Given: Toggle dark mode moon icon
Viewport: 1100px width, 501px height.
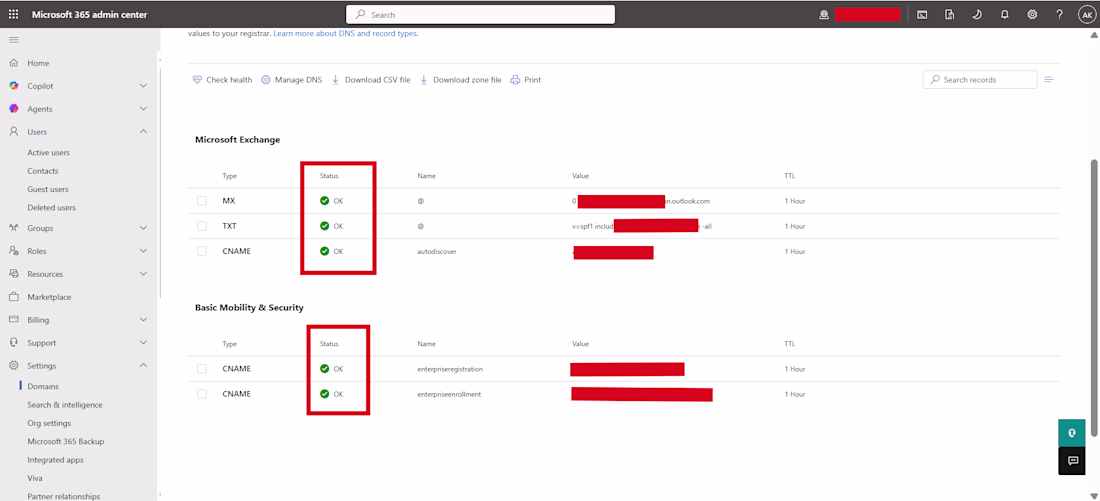Looking at the screenshot, I should [977, 14].
